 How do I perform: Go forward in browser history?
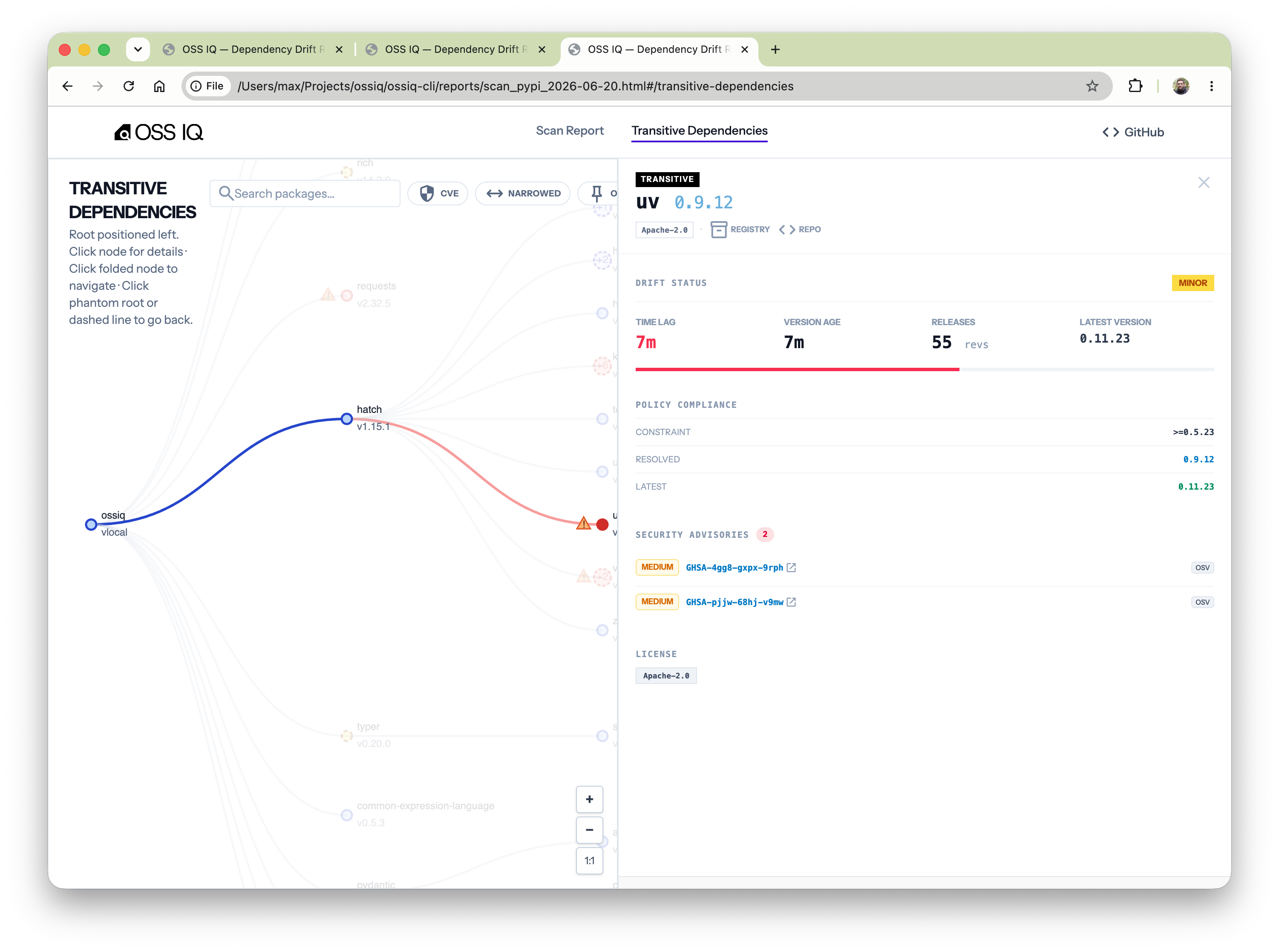98,86
